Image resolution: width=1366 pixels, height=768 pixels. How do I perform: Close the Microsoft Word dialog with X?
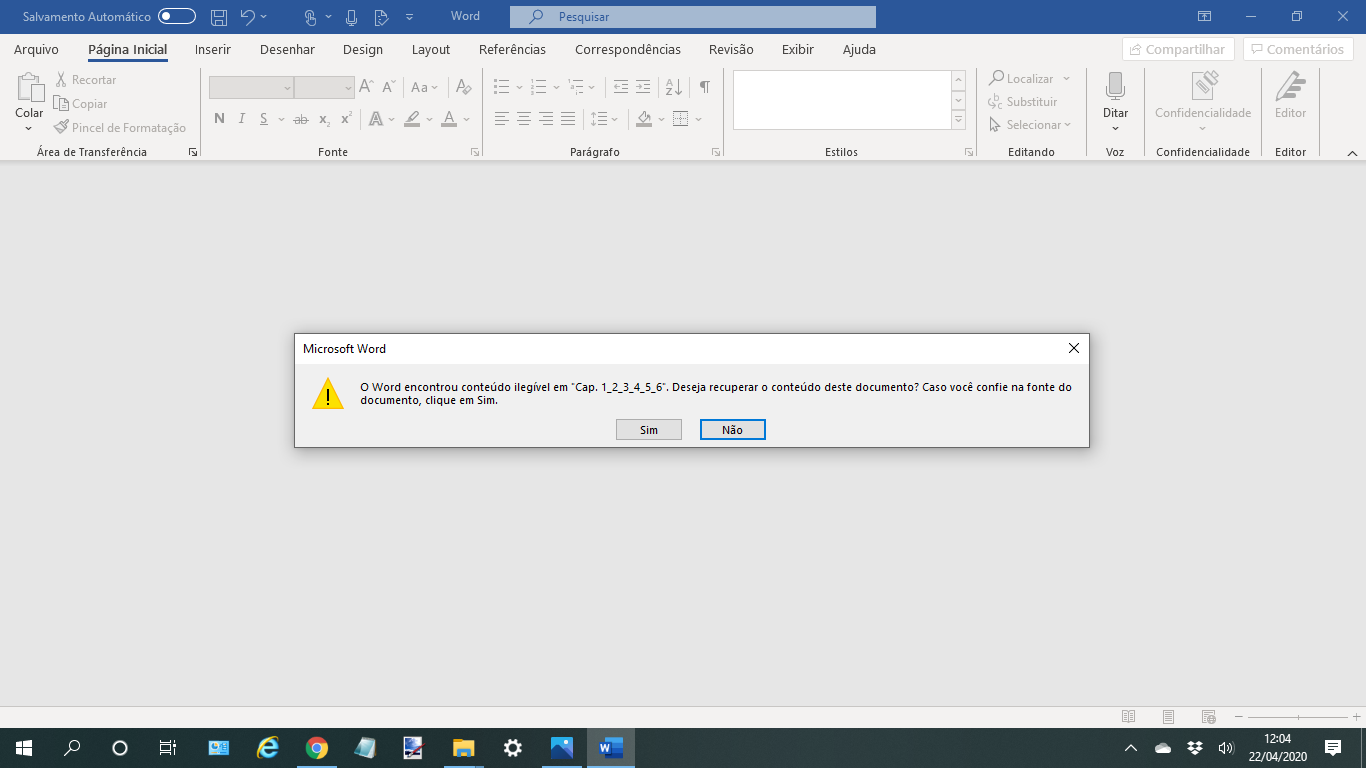click(1074, 349)
